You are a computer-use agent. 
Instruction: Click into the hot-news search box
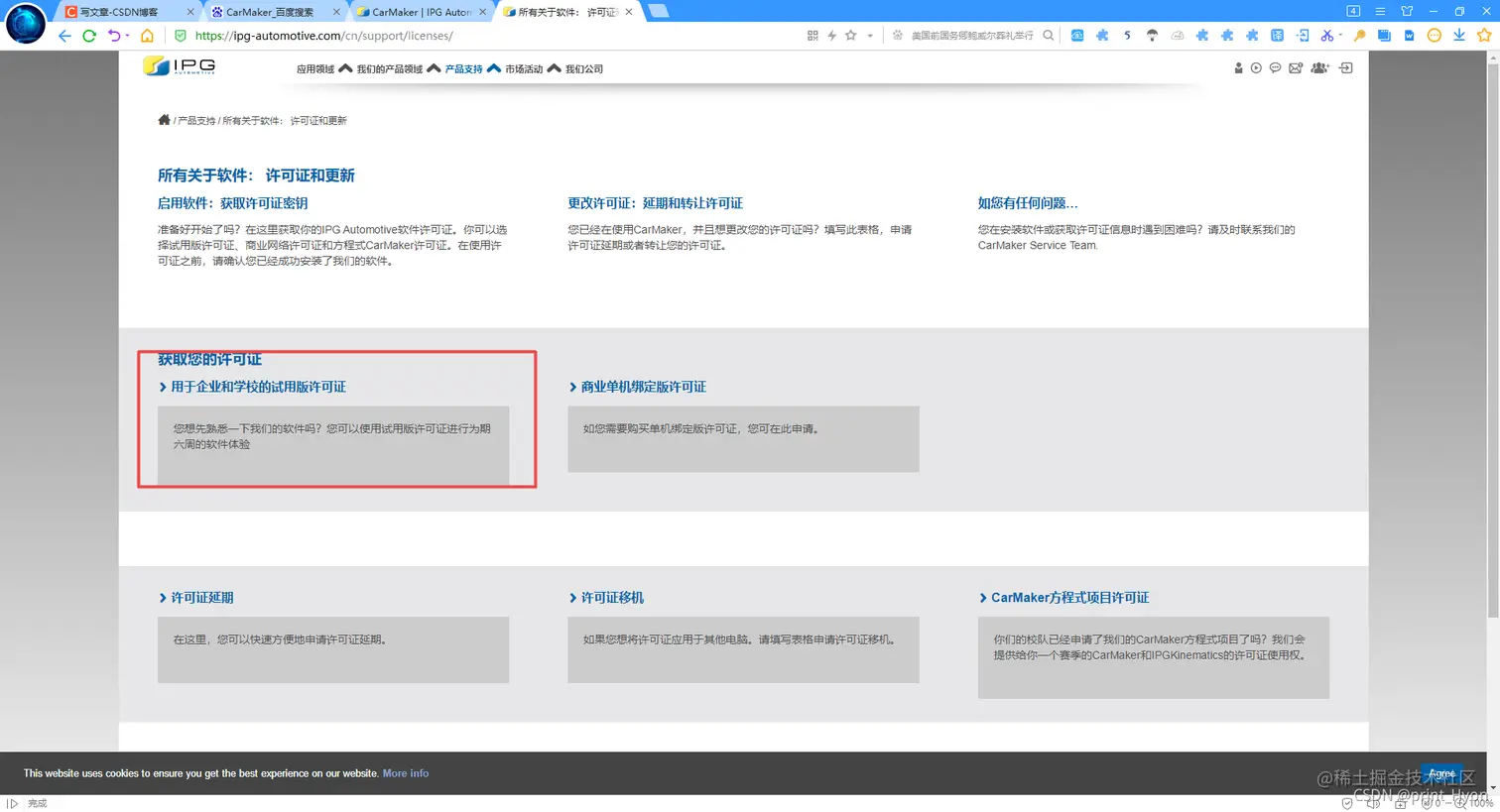point(972,36)
